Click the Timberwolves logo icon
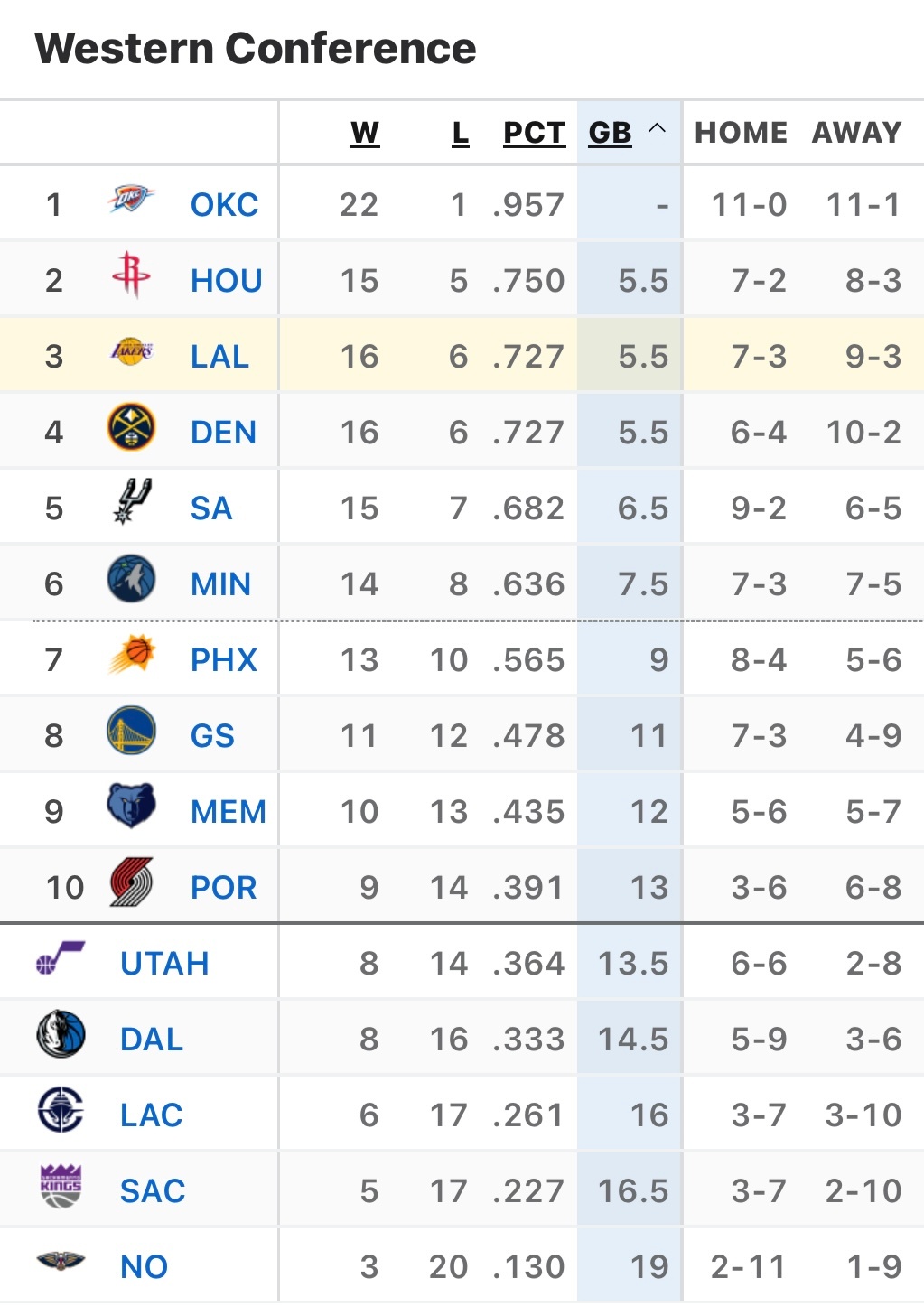 pos(131,579)
